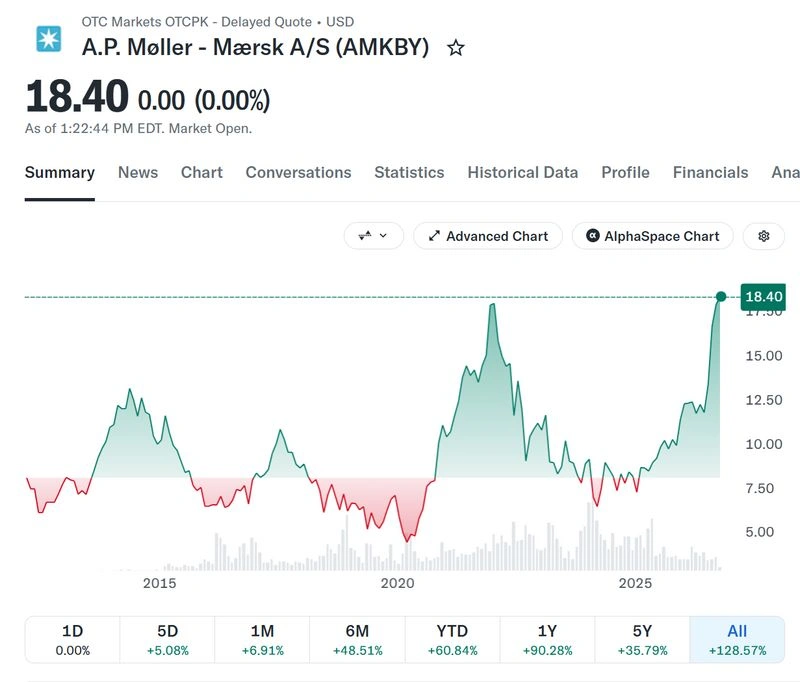
Task: Click the AlphaSpace logo icon
Action: pos(592,236)
